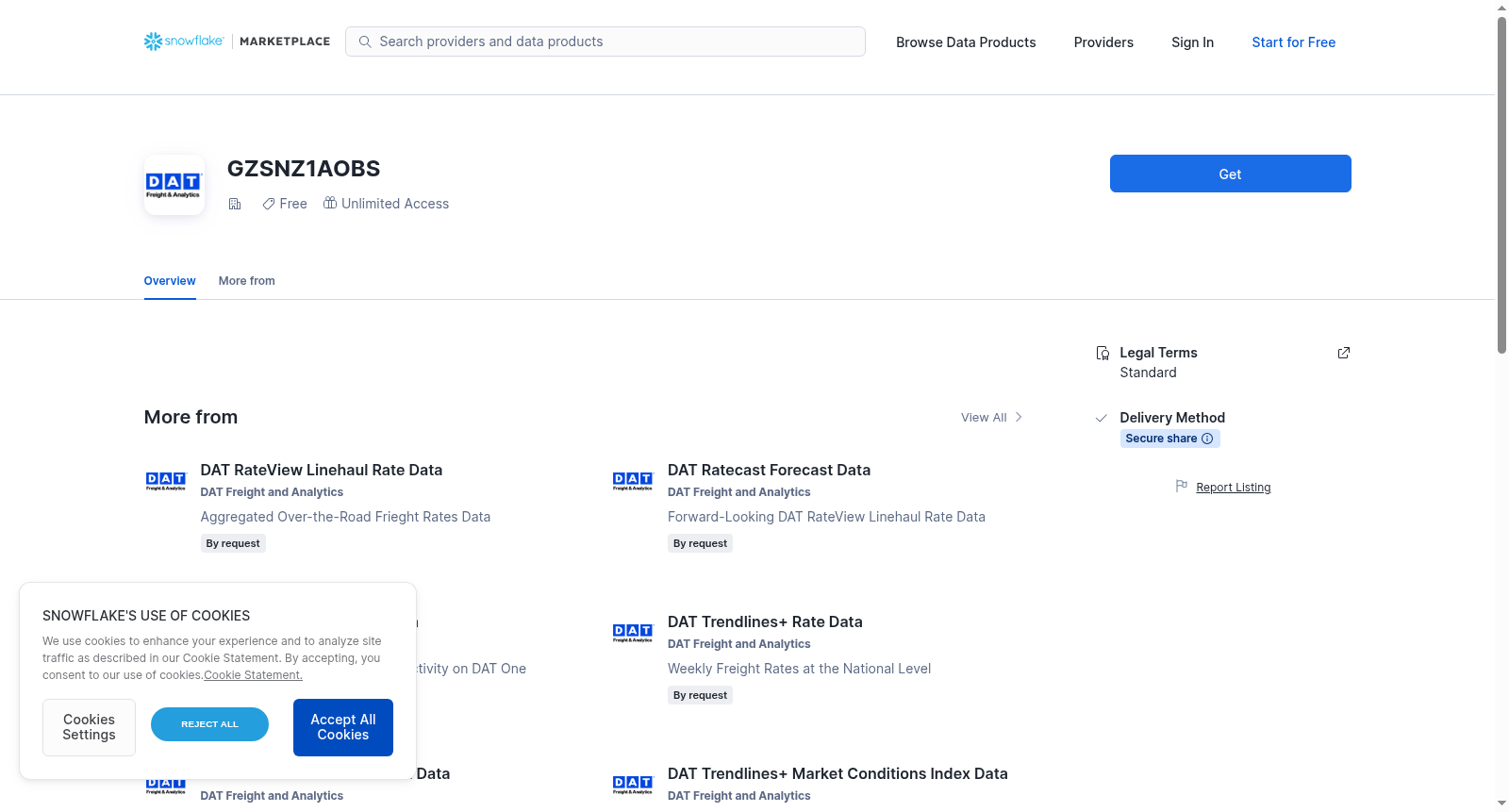This screenshot has height=812, width=1509.
Task: Click the scrollbar up arrow
Action: point(1502,8)
